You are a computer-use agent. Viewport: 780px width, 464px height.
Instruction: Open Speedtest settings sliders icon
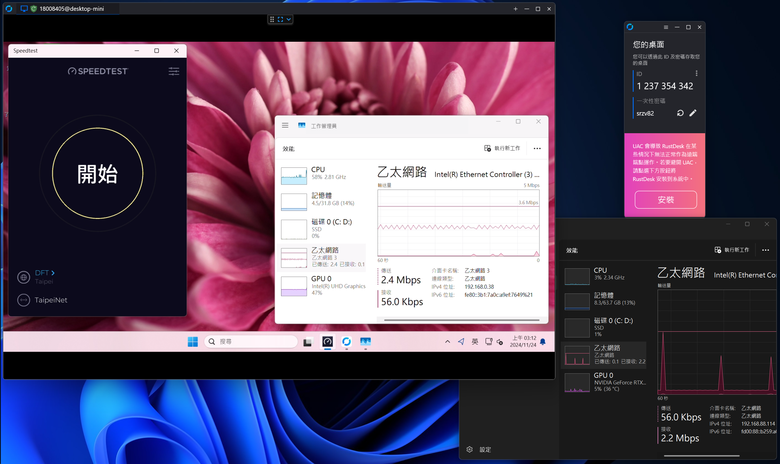pyautogui.click(x=174, y=71)
